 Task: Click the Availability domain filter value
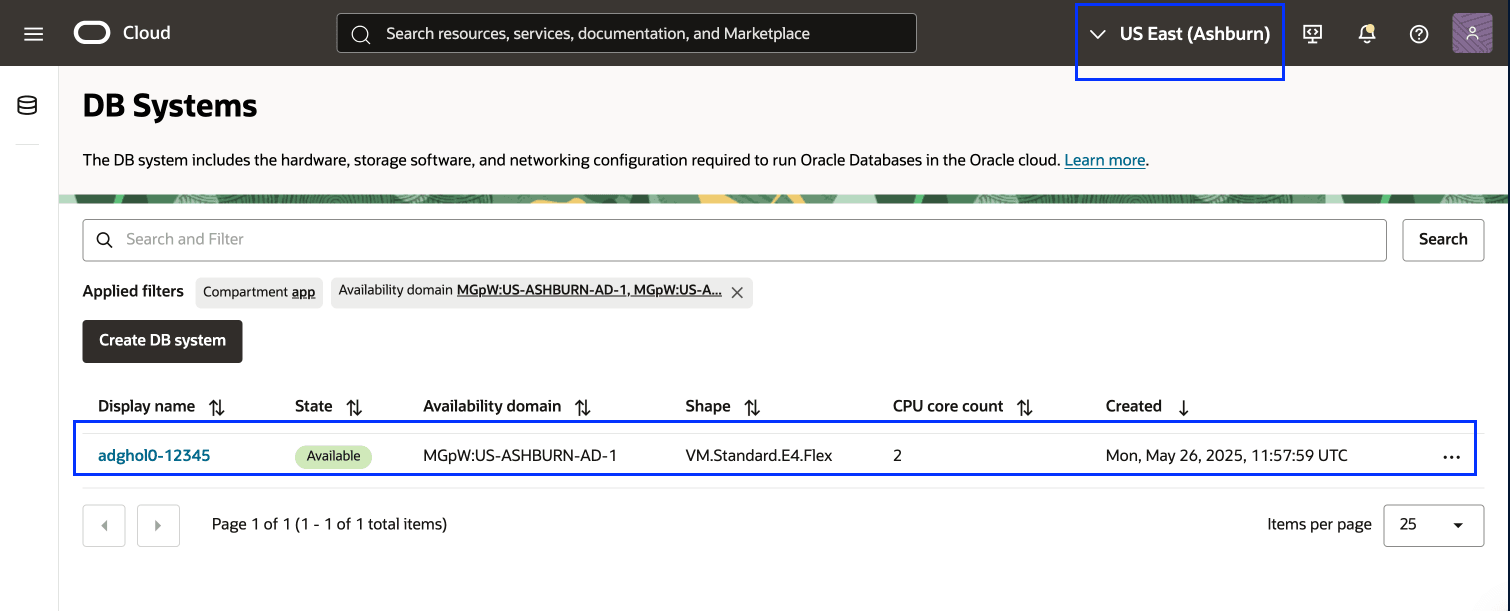pyautogui.click(x=589, y=291)
